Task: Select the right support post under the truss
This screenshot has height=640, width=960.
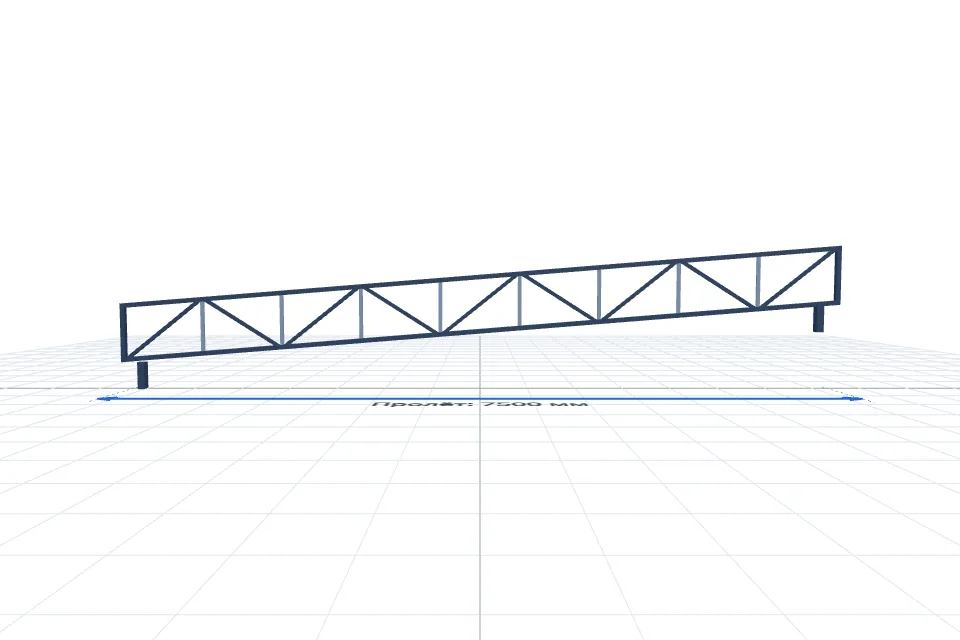Action: [818, 318]
